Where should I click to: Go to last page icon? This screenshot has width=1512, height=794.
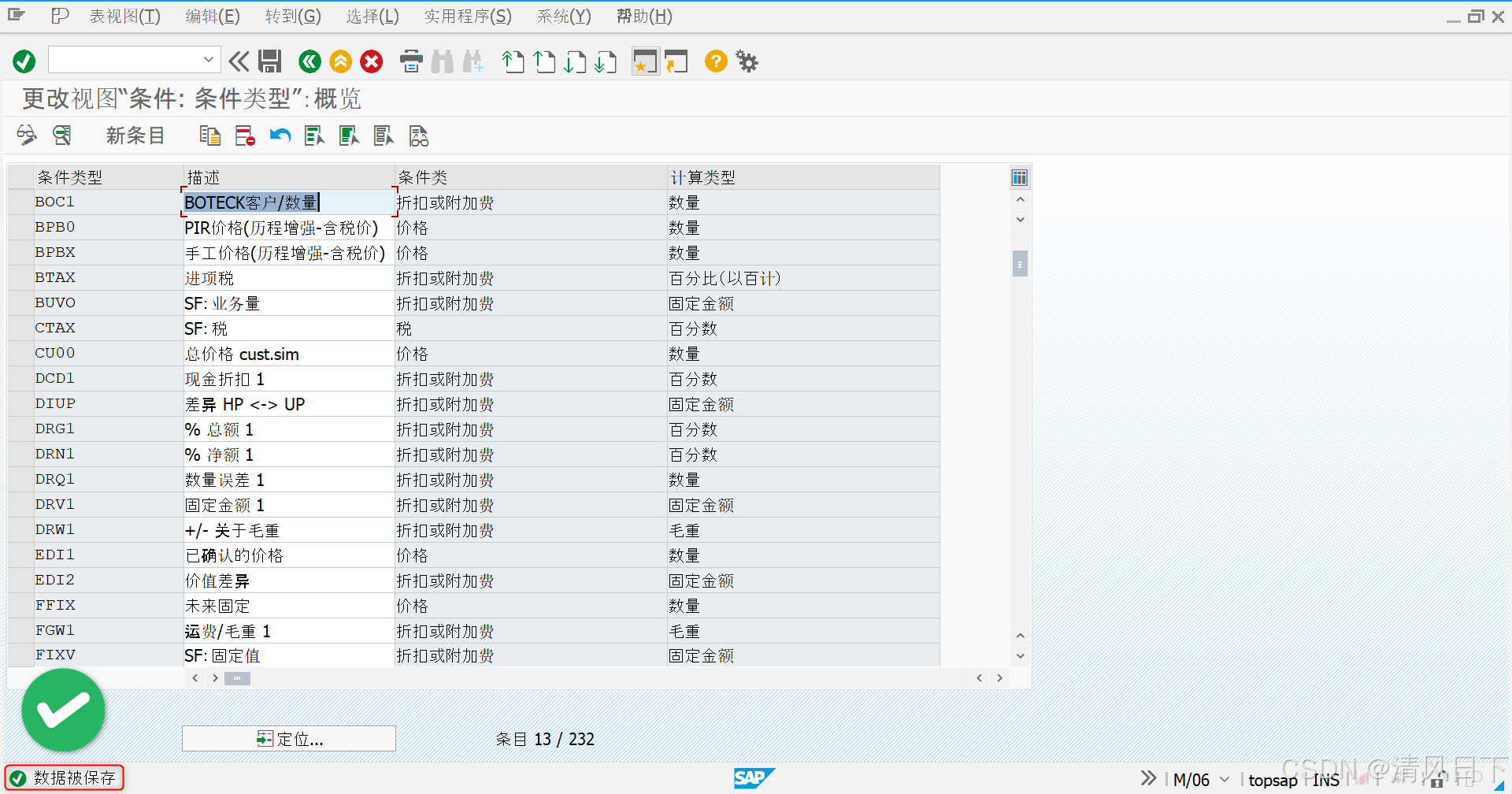tap(606, 61)
